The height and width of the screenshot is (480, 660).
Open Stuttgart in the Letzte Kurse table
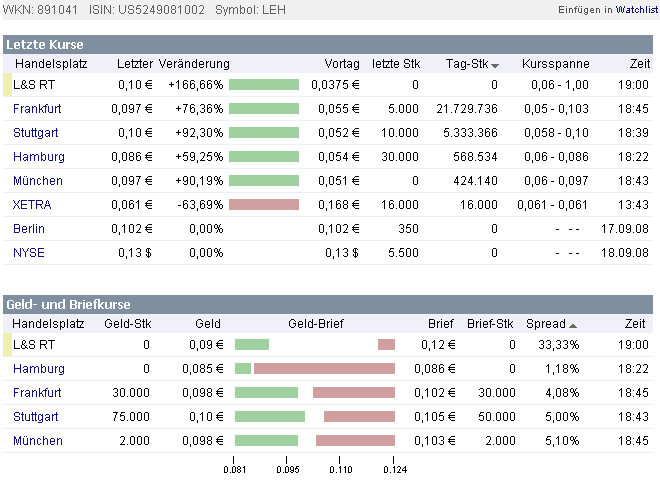coord(36,132)
